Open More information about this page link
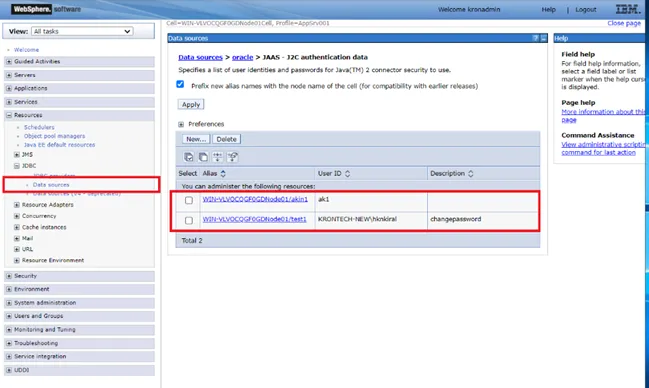Image resolution: width=649 pixels, height=388 pixels. coord(603,116)
